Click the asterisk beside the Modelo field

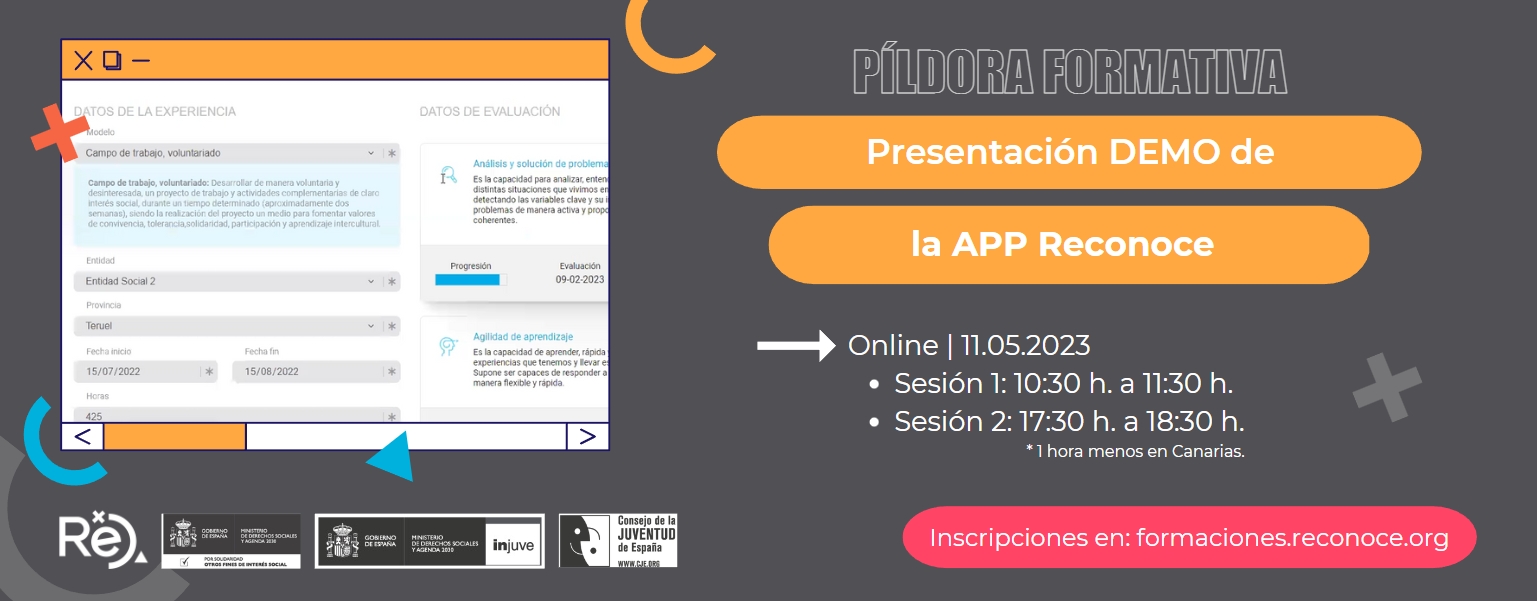point(392,153)
